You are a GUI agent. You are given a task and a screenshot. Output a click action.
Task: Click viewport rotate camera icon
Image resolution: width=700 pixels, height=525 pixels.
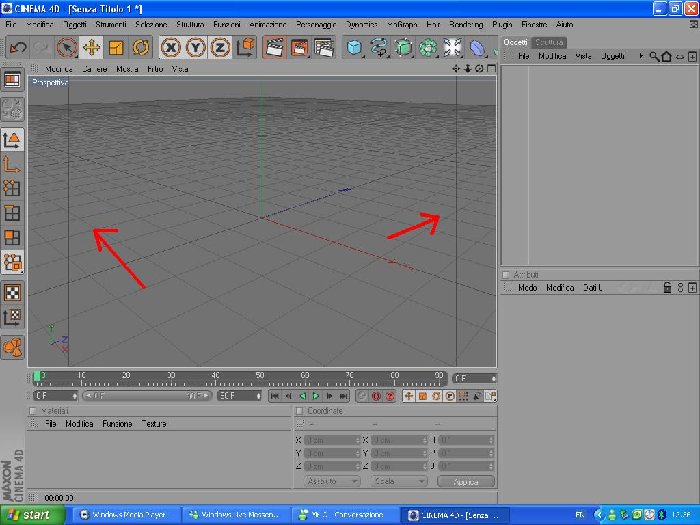pyautogui.click(x=479, y=69)
